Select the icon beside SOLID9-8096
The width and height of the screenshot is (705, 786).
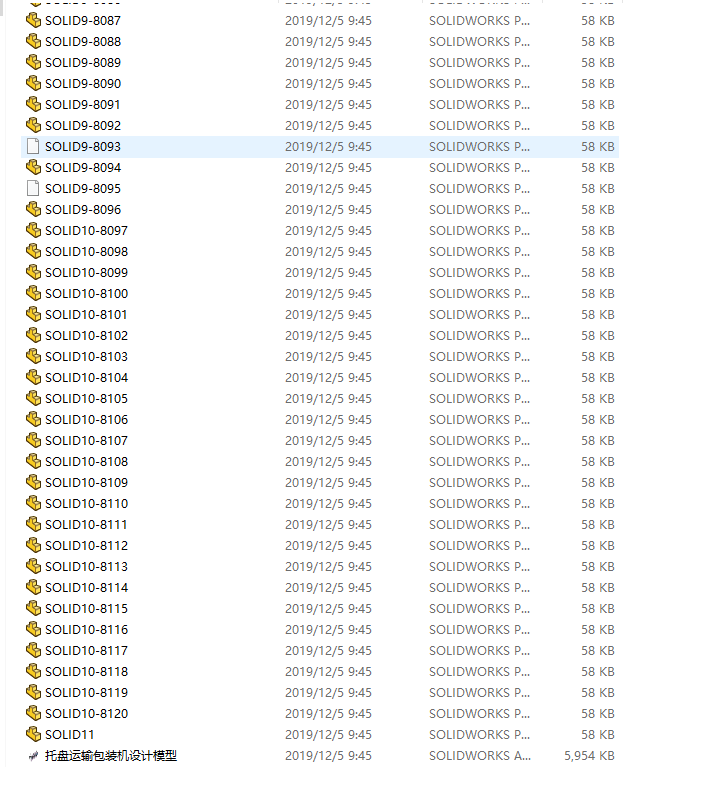click(33, 210)
